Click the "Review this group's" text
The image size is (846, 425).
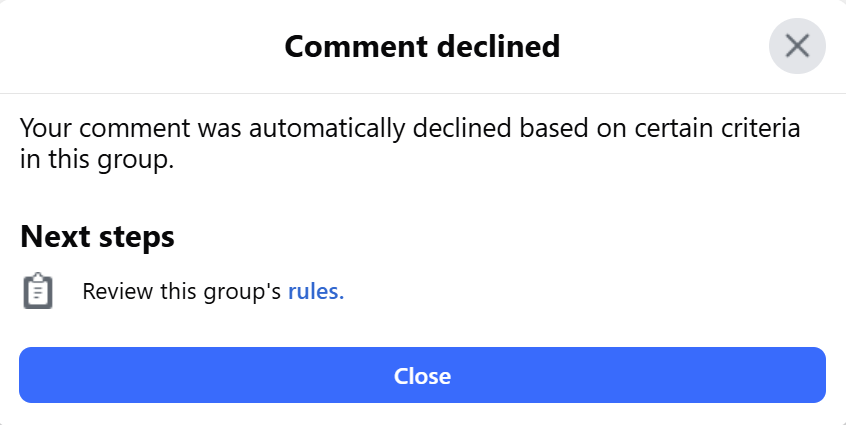pyautogui.click(x=182, y=292)
